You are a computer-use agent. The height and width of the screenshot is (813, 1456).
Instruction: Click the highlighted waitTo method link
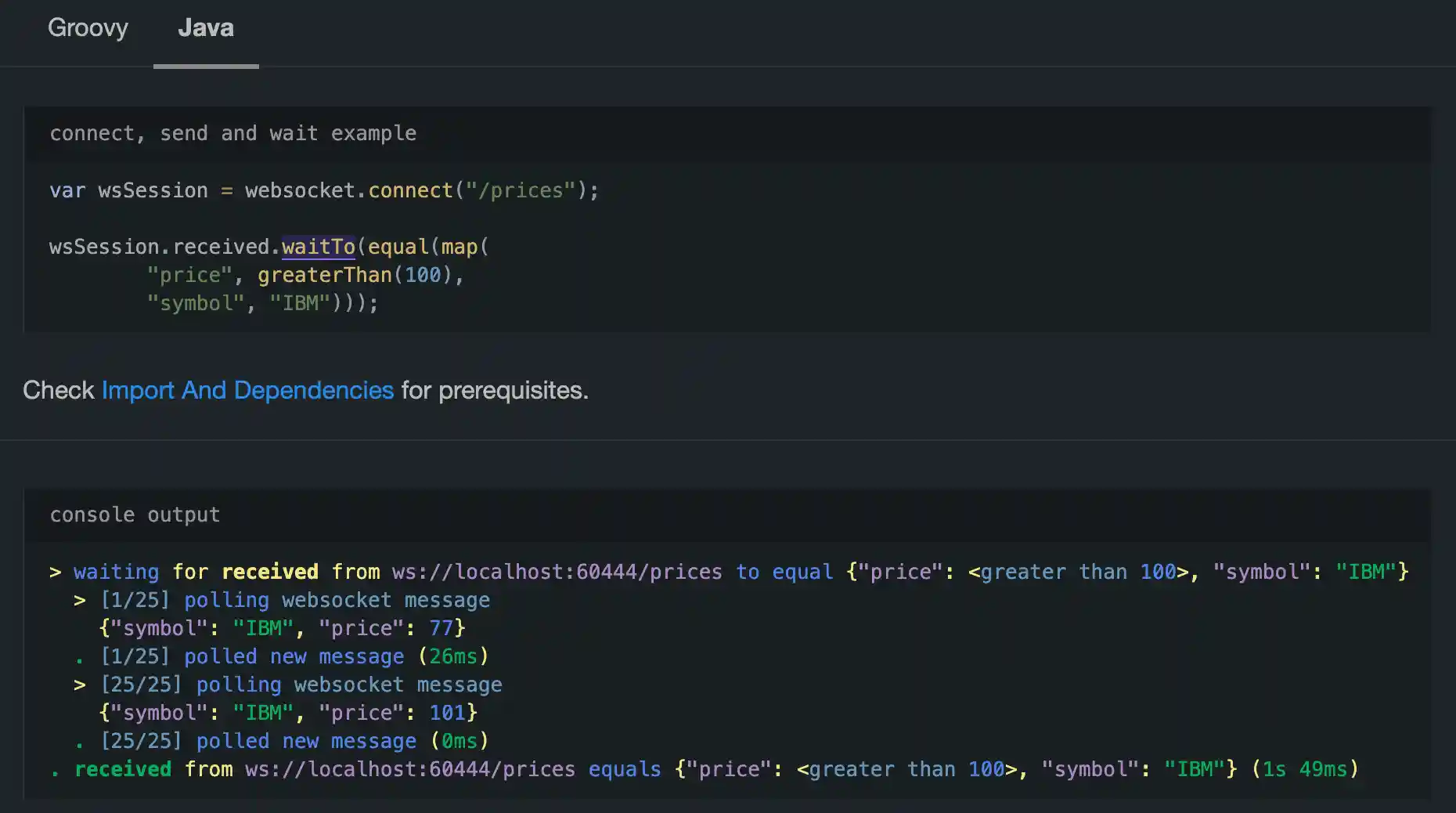click(x=318, y=246)
